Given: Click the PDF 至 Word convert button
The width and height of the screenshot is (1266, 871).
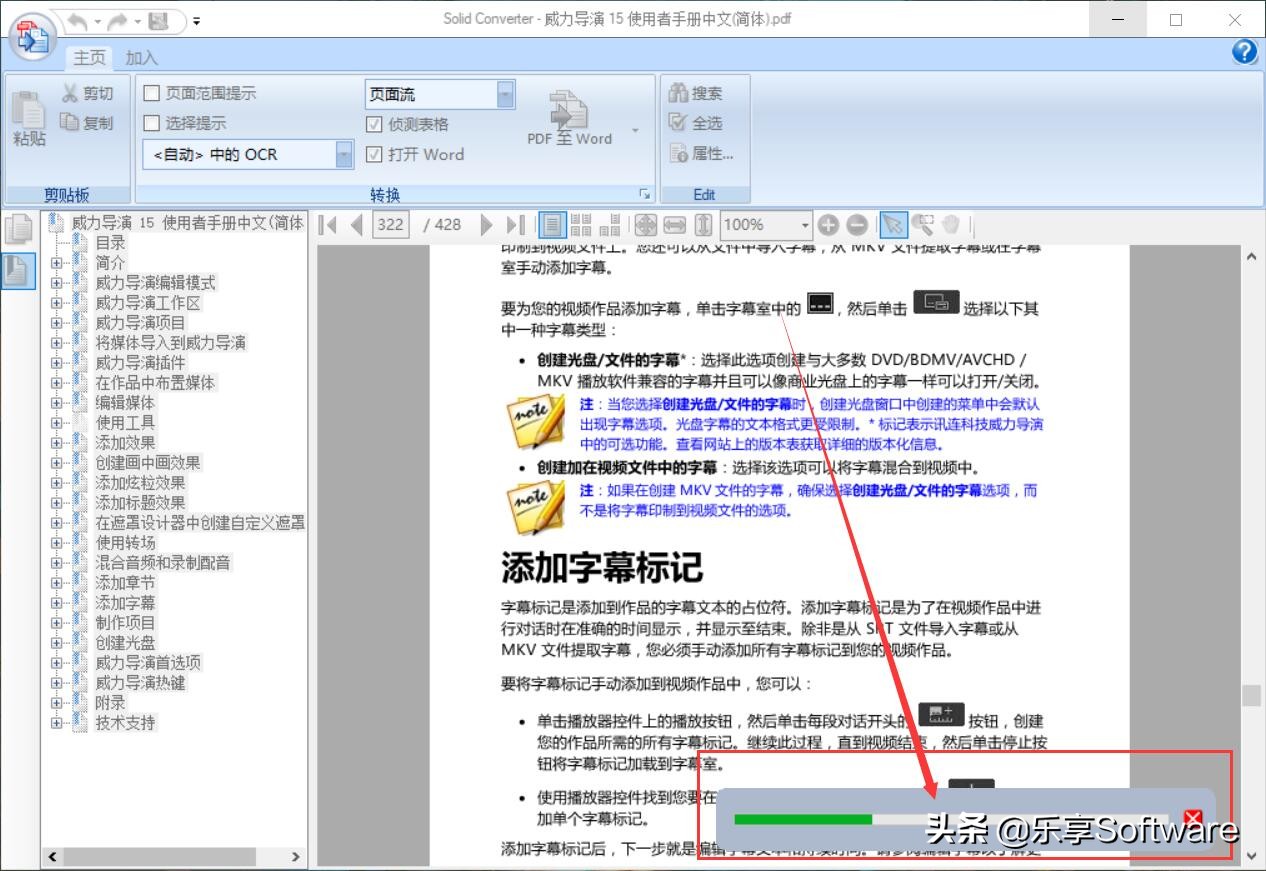Looking at the screenshot, I should pos(569,117).
